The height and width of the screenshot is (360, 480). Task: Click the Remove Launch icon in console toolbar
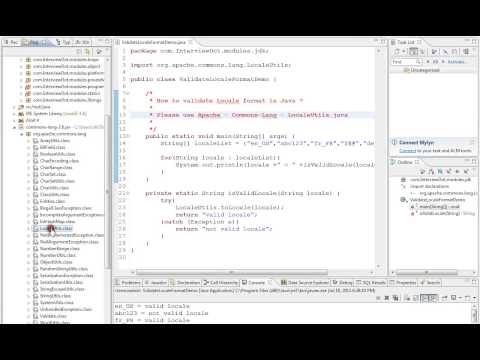click(x=387, y=298)
